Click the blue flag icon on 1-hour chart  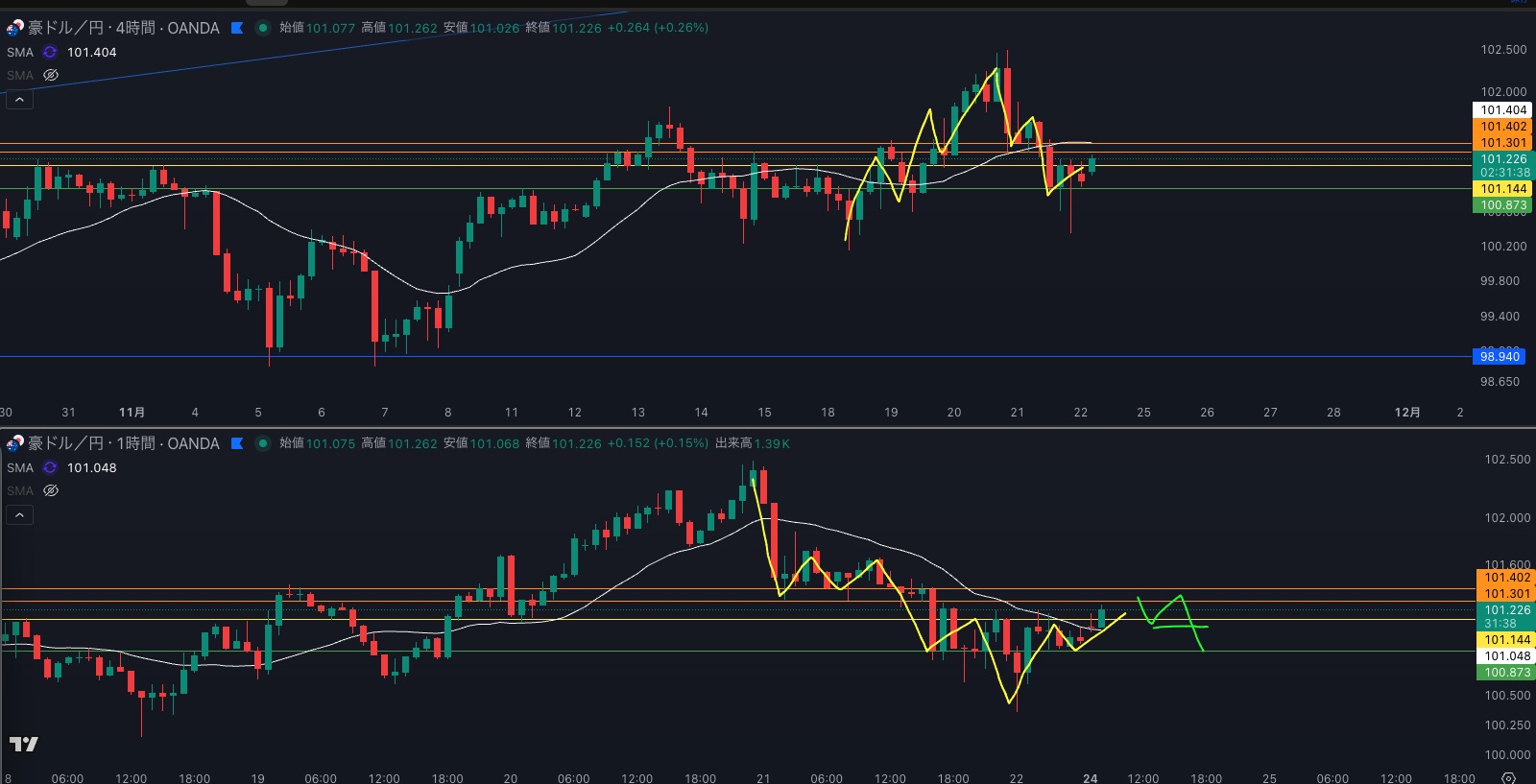(237, 443)
